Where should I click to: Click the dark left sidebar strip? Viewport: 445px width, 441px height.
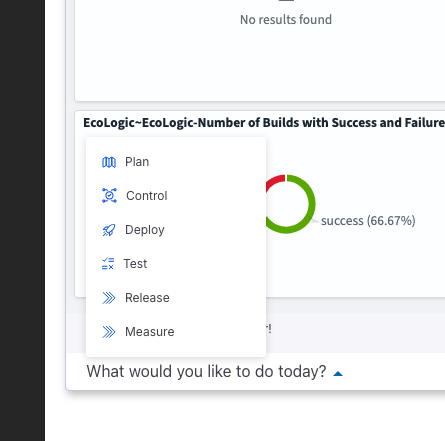pos(22,220)
